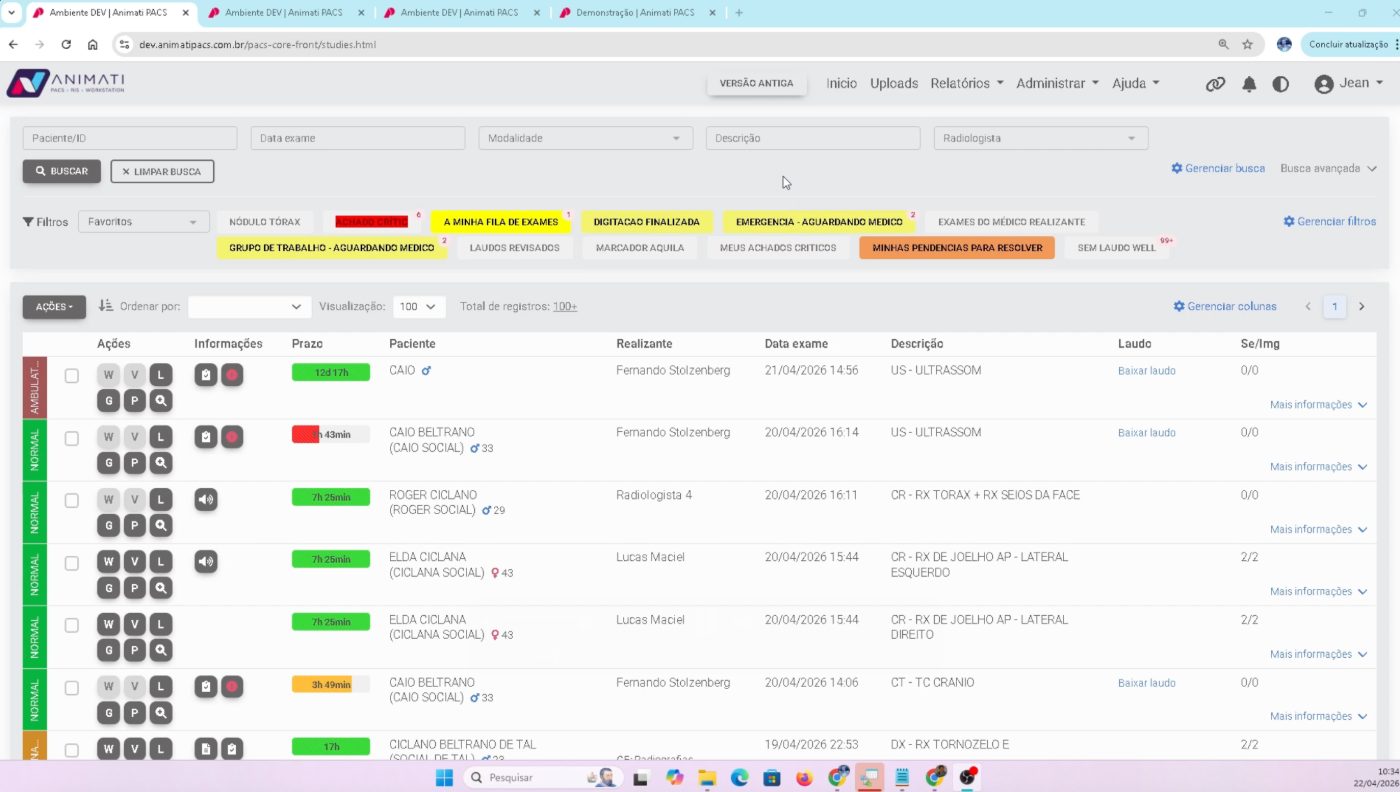Click the BUSCAR button

62,171
